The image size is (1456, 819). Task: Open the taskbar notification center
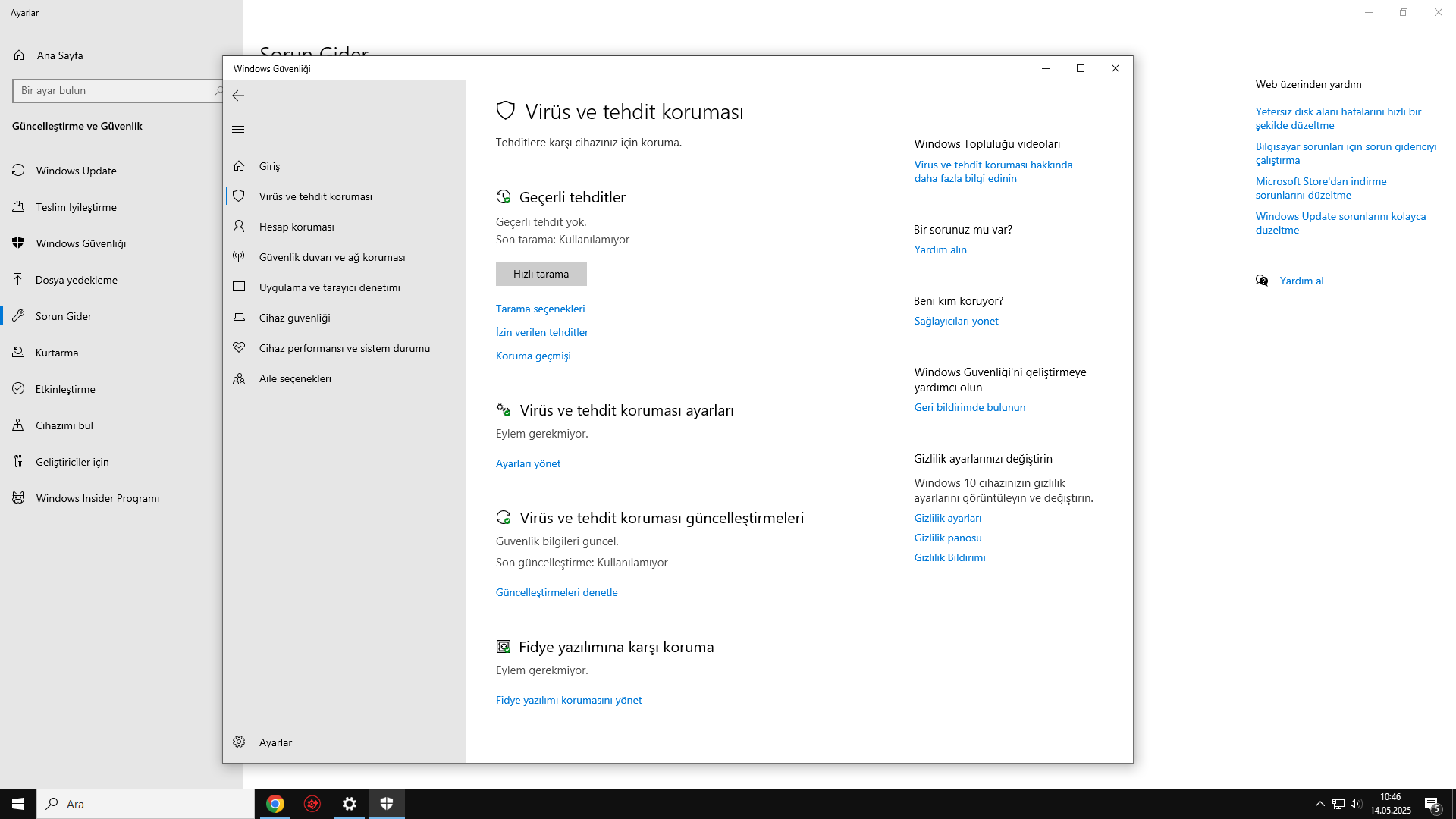tap(1432, 804)
